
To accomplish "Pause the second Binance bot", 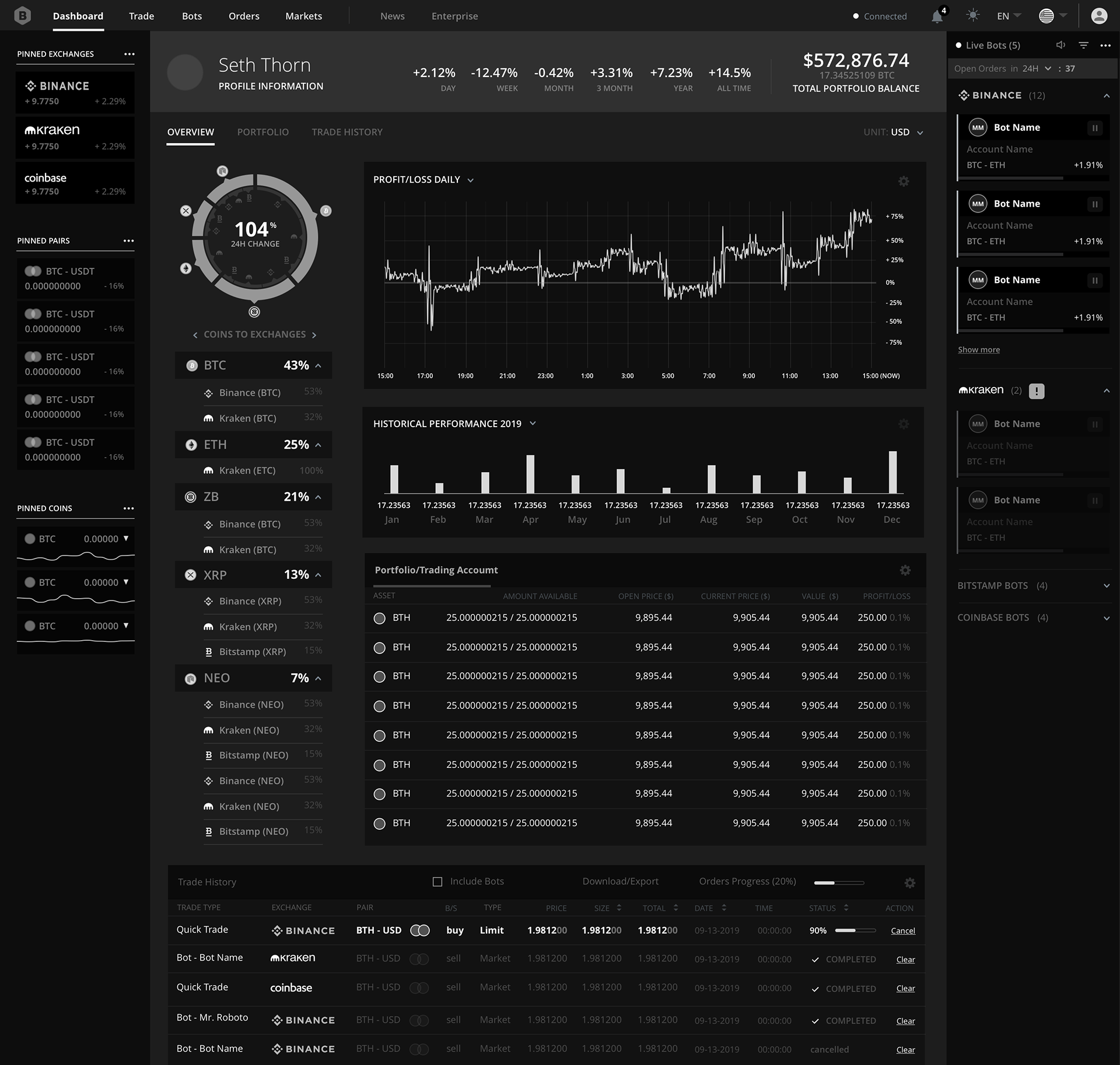I will [1095, 204].
